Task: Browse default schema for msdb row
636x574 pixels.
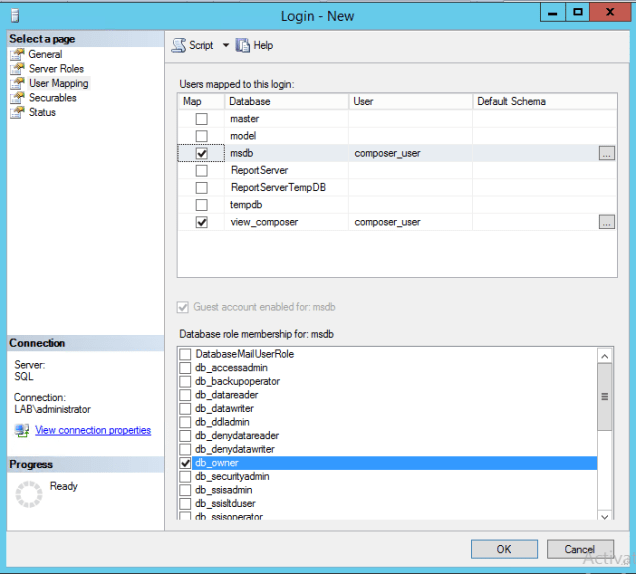Action: (606, 153)
